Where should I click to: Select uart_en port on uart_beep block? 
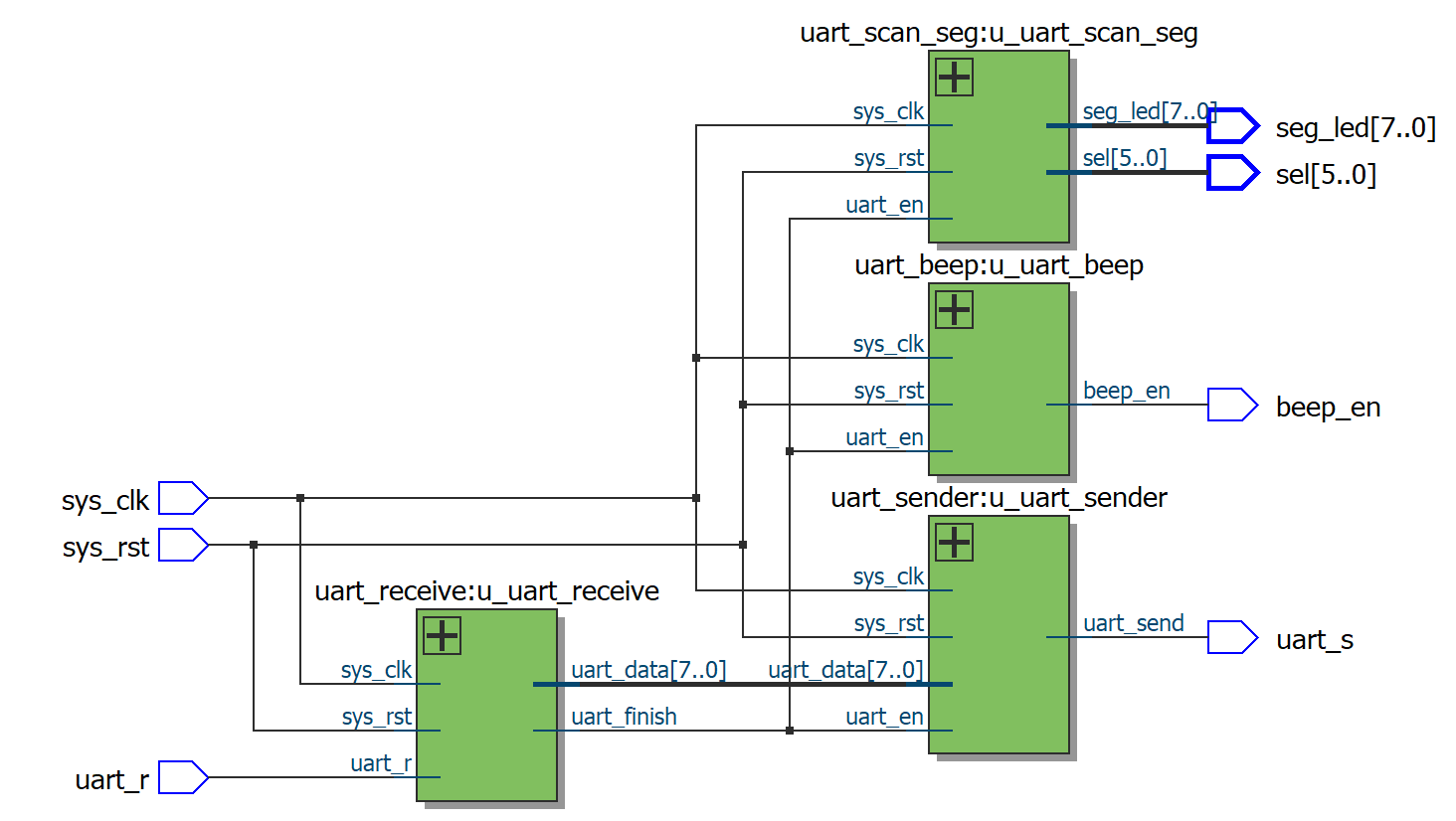(x=884, y=437)
